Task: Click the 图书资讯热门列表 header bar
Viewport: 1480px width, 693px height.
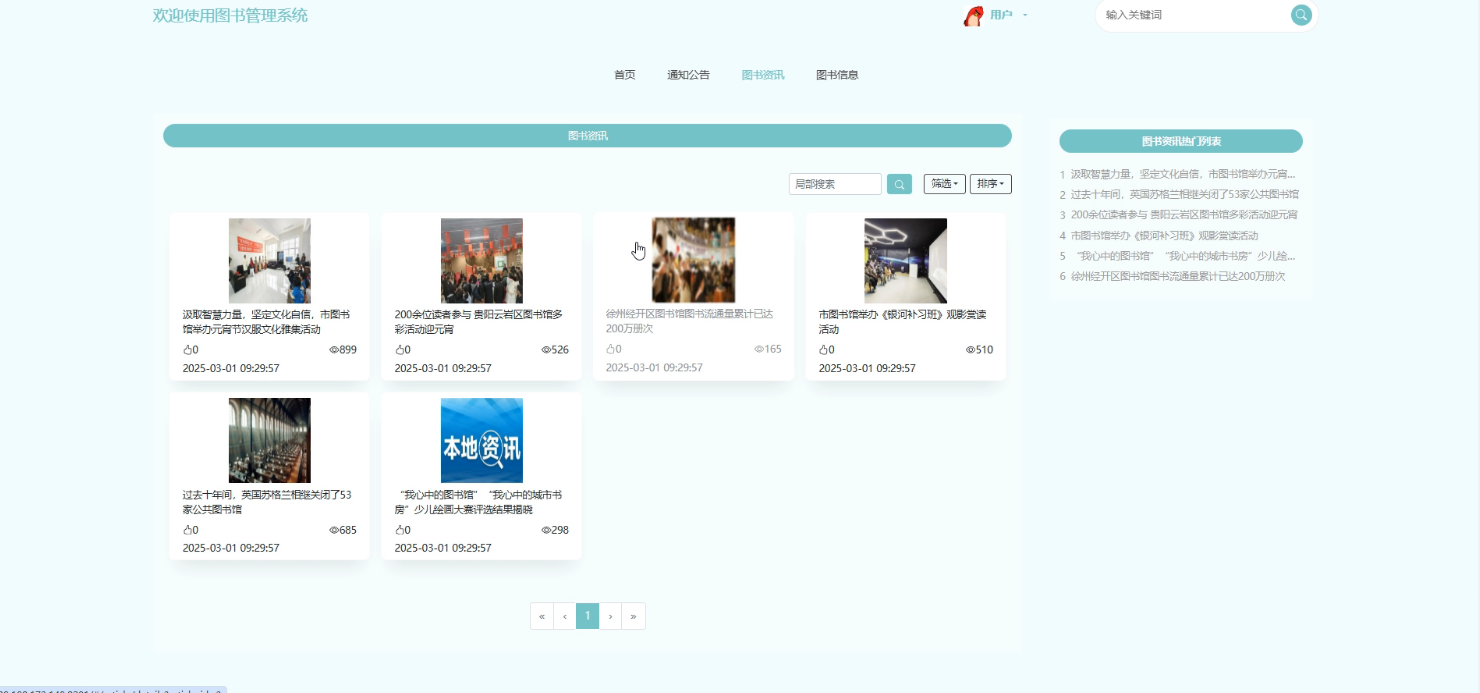Action: pyautogui.click(x=1181, y=141)
